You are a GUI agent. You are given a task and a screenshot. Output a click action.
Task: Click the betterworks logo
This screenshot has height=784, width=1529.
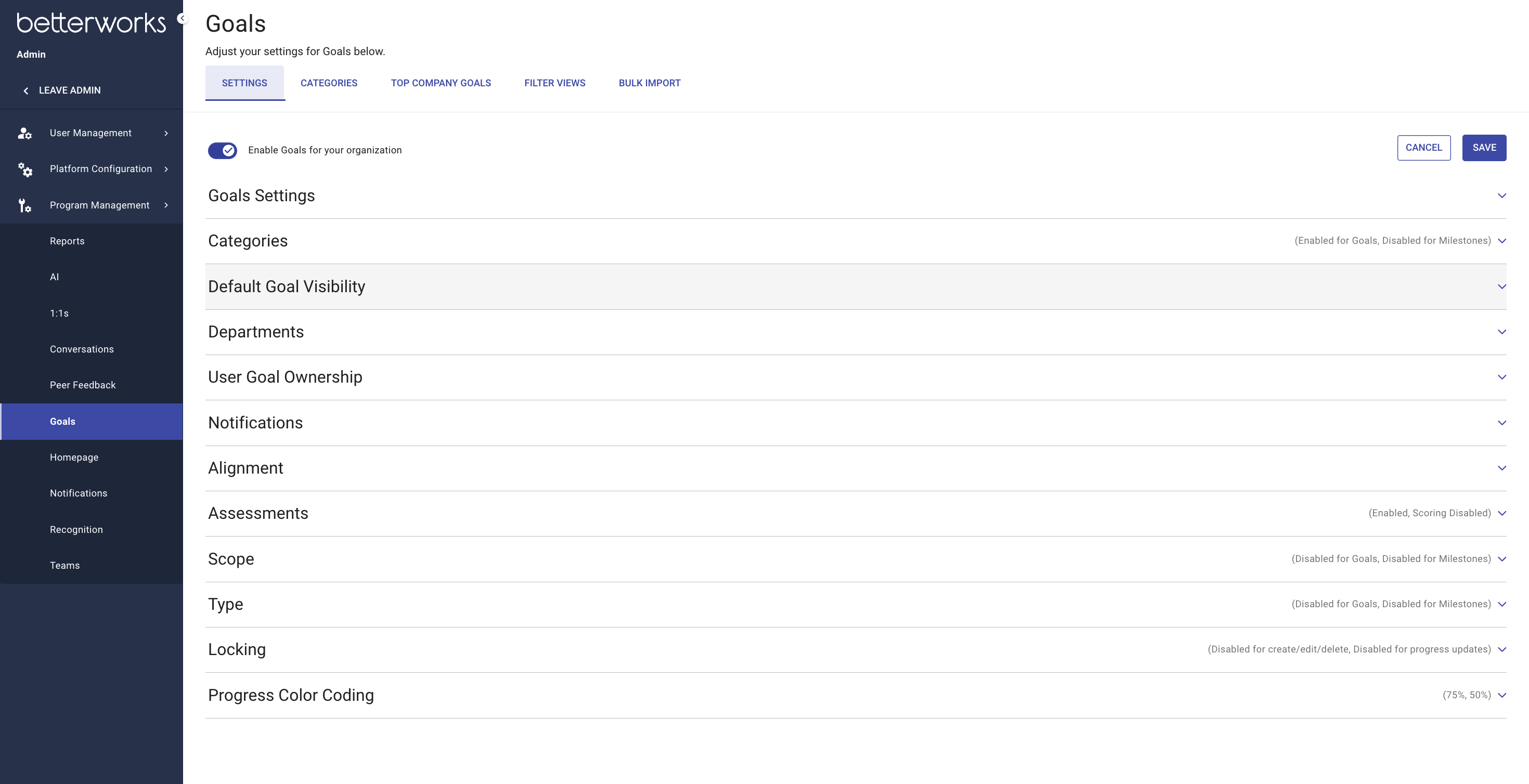coord(91,23)
